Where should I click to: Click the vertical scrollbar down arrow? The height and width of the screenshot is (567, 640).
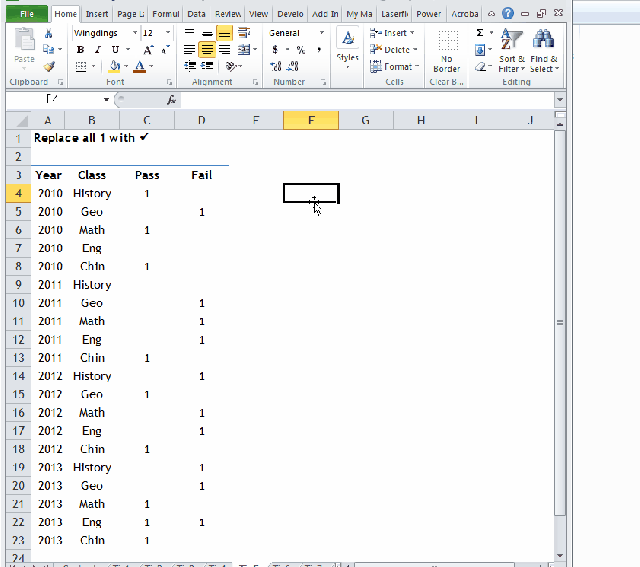[x=560, y=555]
